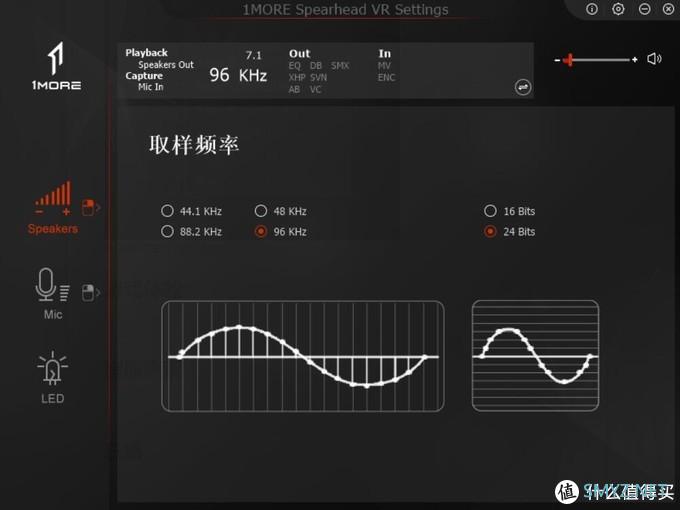The height and width of the screenshot is (510, 680).
Task: Open the settings gear icon
Action: tap(618, 9)
